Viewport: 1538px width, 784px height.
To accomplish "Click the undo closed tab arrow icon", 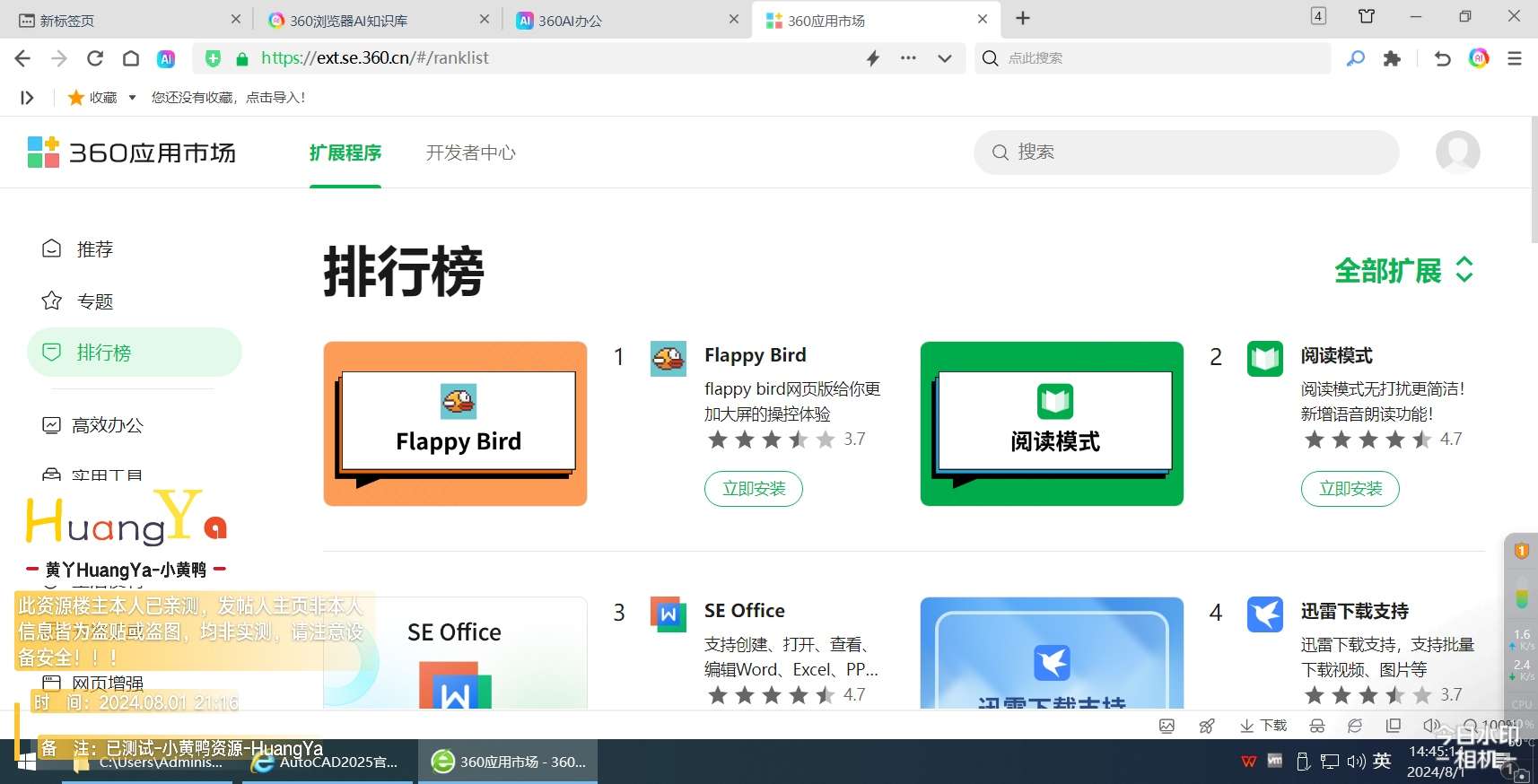I will point(1442,58).
